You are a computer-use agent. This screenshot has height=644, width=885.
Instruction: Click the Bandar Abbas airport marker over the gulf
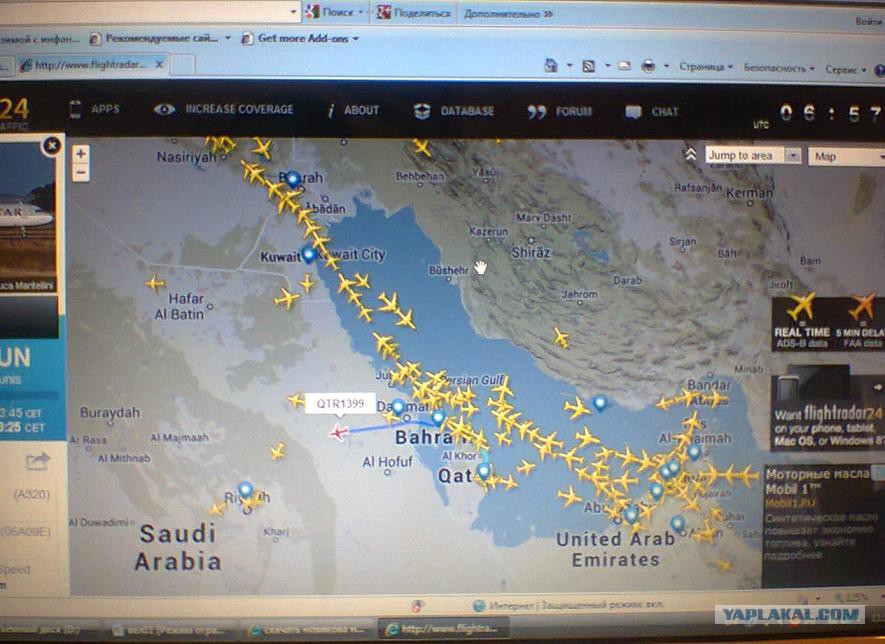[599, 403]
